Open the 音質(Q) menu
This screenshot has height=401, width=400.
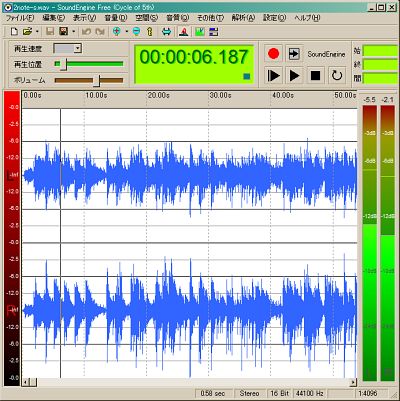[x=178, y=18]
